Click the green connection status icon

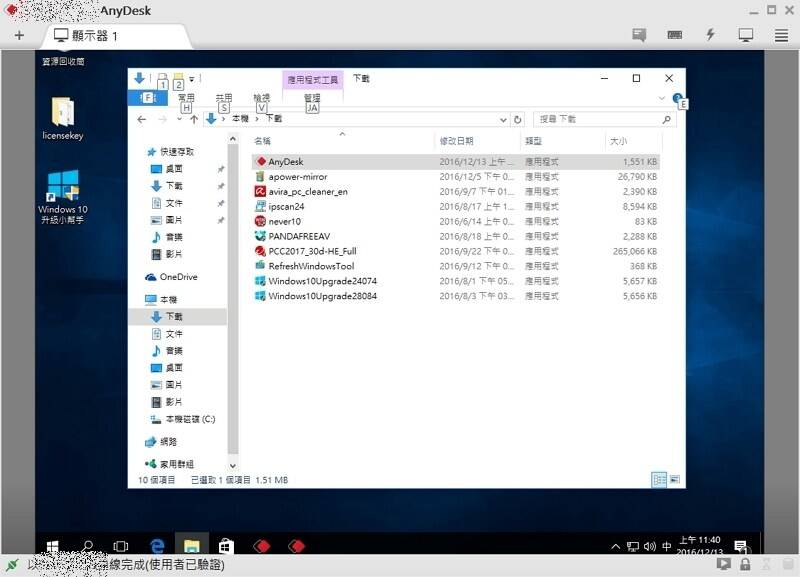[12, 565]
